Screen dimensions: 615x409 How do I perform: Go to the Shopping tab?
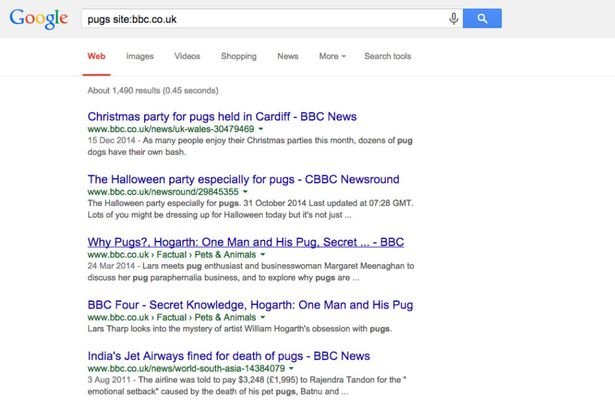coord(238,57)
